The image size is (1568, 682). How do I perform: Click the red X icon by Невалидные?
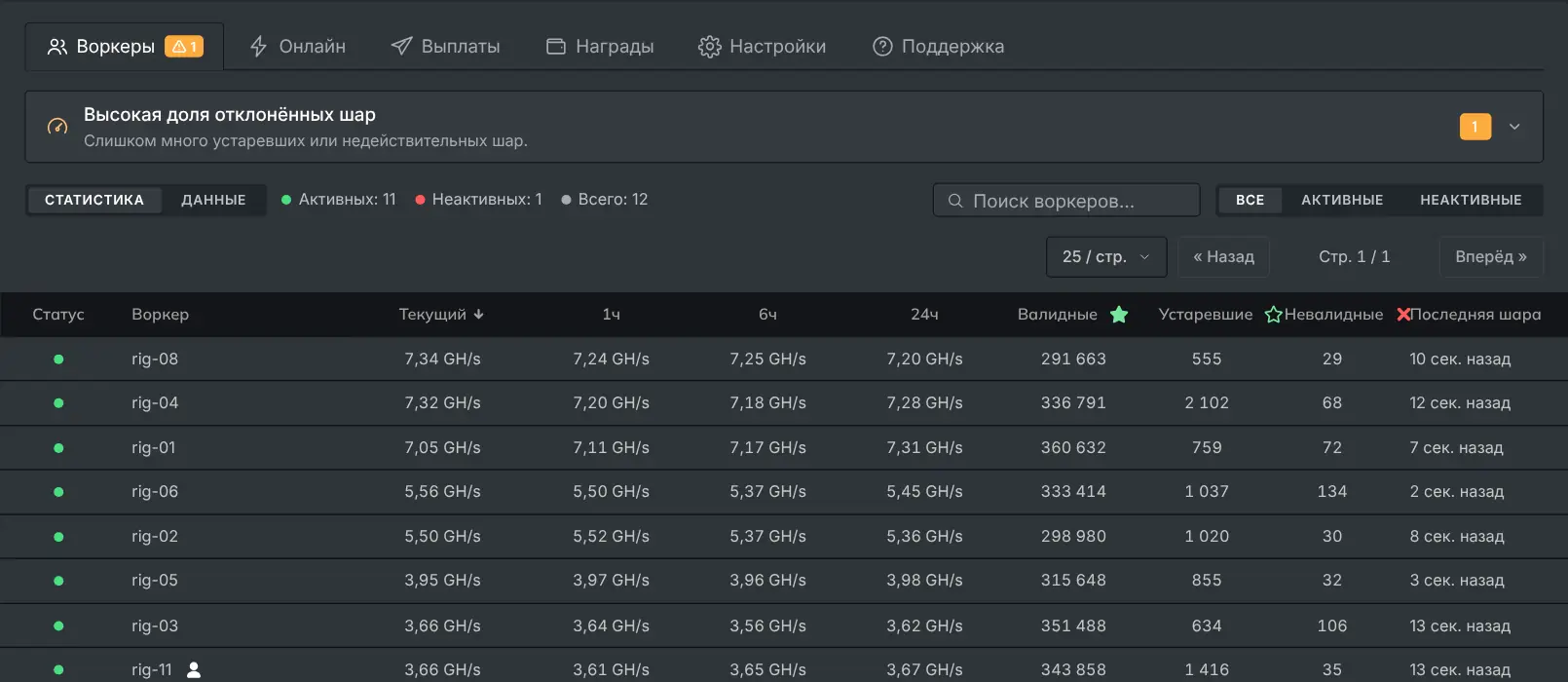pos(1403,315)
